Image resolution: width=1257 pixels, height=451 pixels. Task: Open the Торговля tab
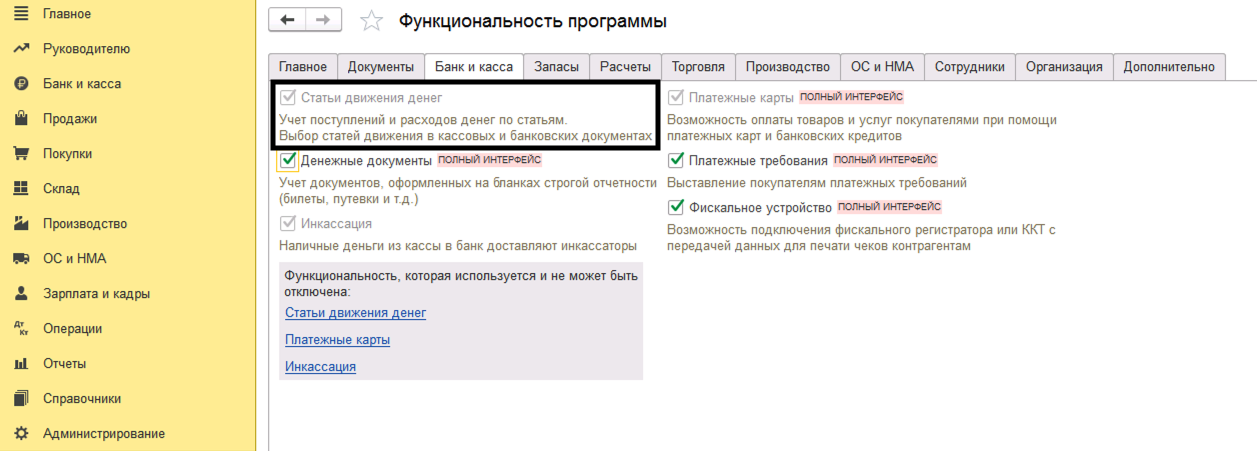coord(699,67)
